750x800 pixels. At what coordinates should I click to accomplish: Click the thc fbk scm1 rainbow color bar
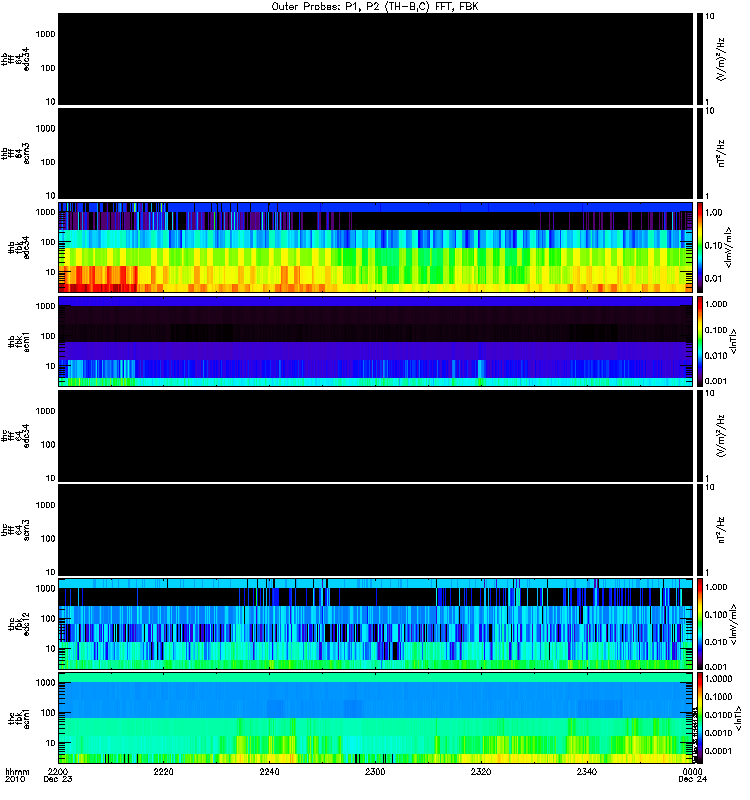[699, 719]
